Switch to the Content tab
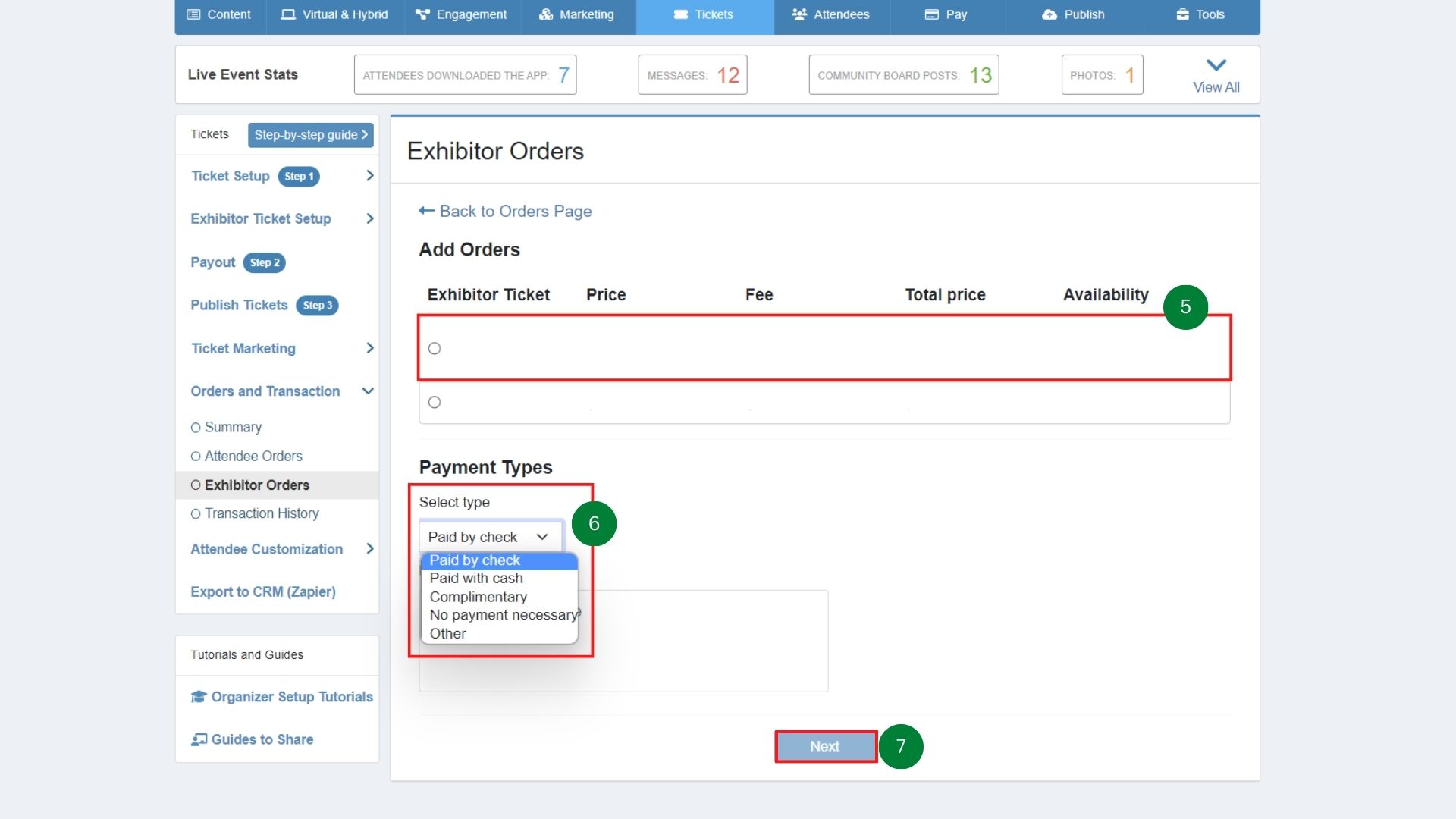This screenshot has width=1456, height=819. 219,15
